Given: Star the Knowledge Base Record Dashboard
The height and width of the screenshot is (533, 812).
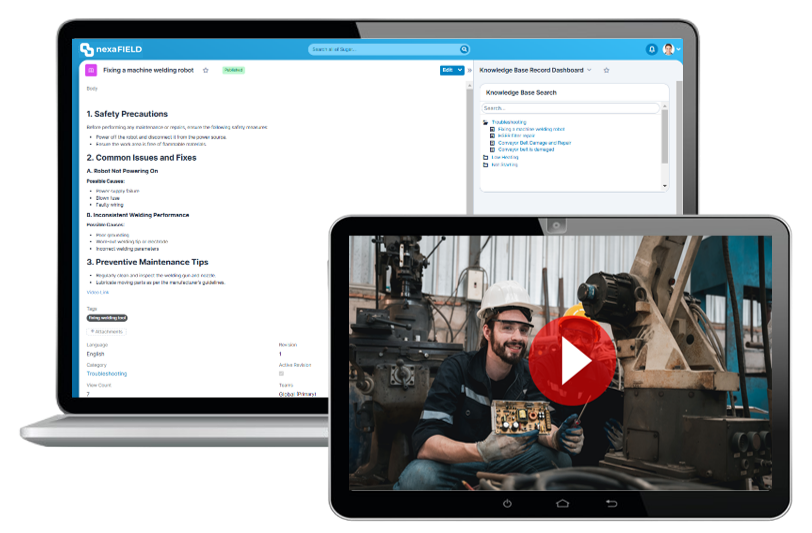Looking at the screenshot, I should click(x=606, y=70).
